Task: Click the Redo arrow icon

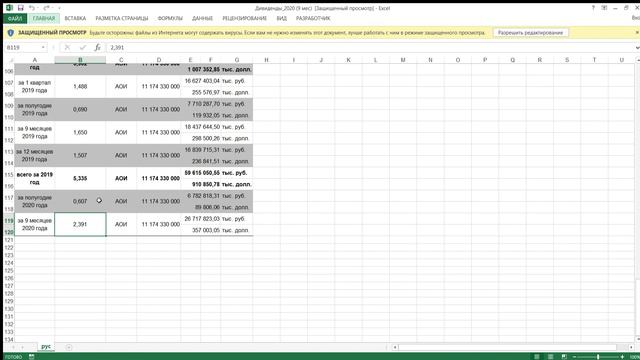Action: point(47,8)
